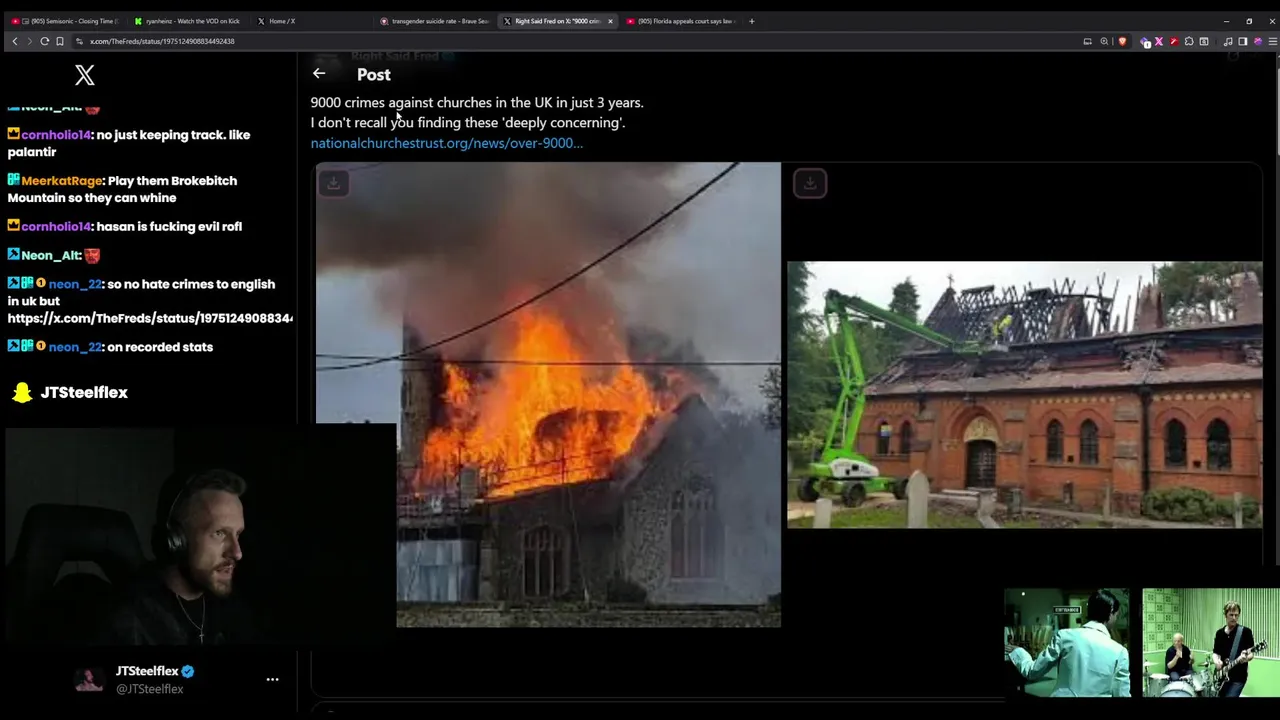This screenshot has height=720, width=1280.
Task: Click the MeerkatRage username in chat
Action: (x=61, y=181)
